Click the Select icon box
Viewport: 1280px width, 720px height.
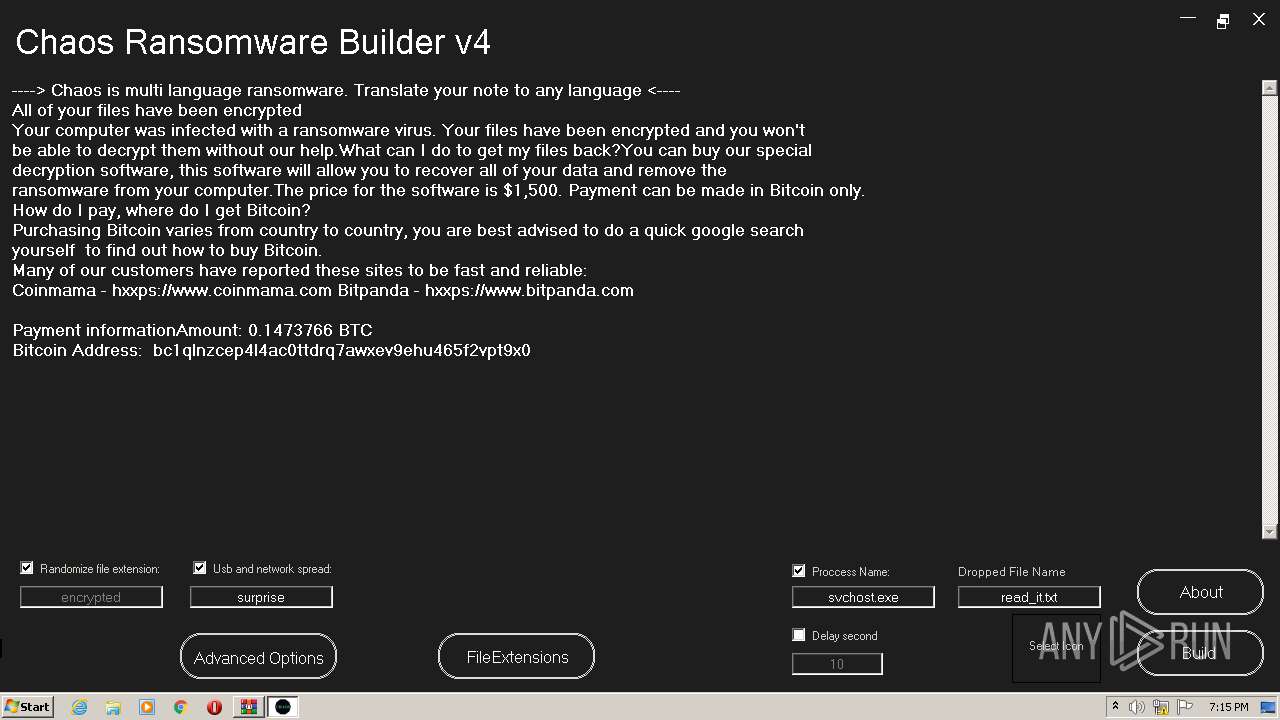point(1056,647)
